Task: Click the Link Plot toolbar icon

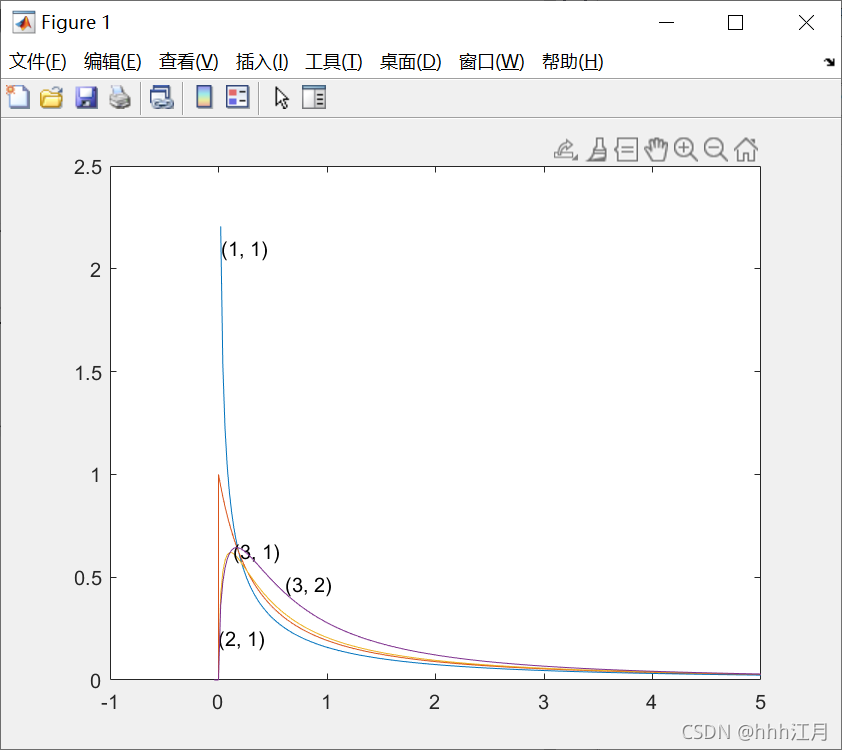Action: (x=162, y=98)
